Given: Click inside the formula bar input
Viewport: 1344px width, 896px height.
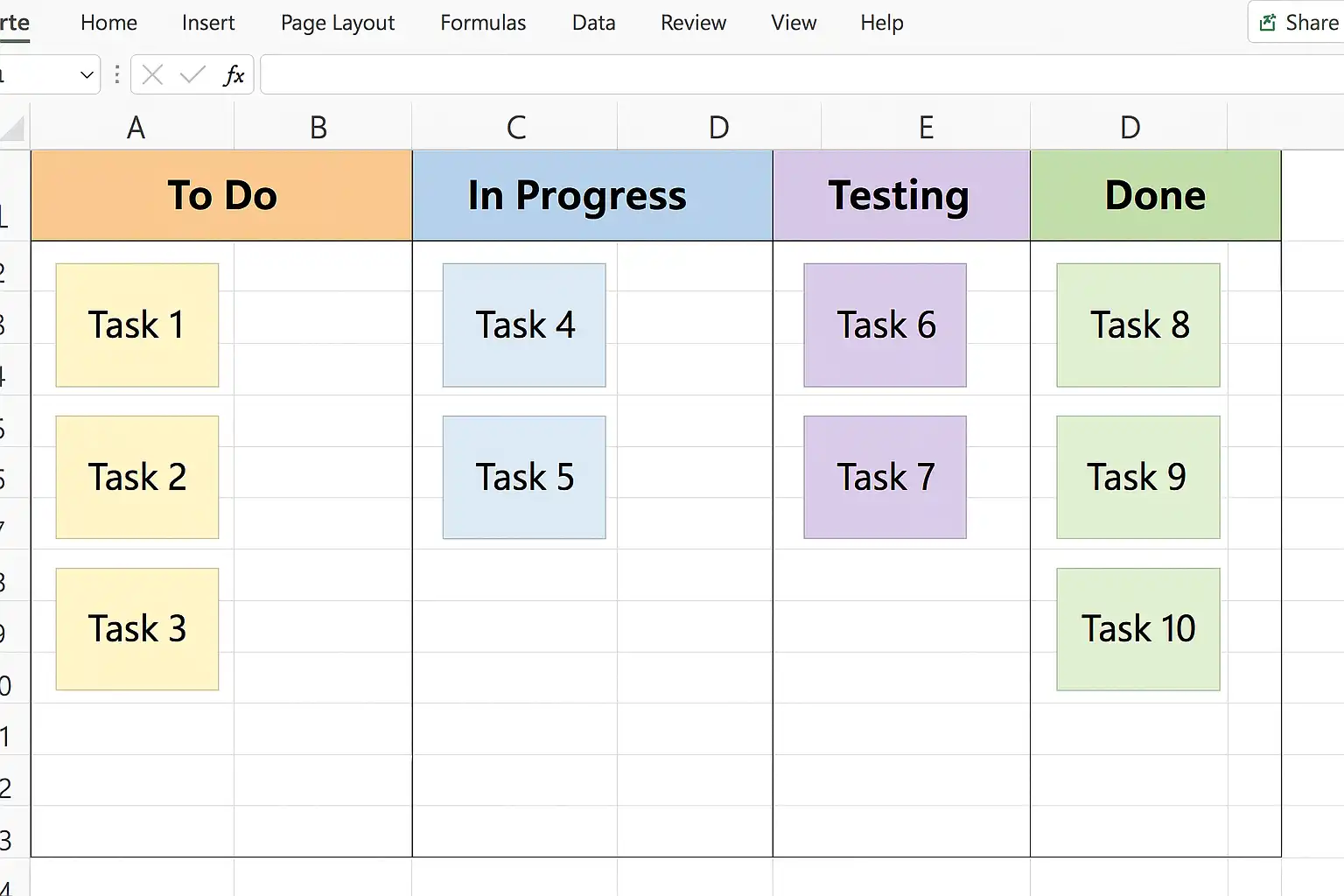Looking at the screenshot, I should tap(787, 75).
